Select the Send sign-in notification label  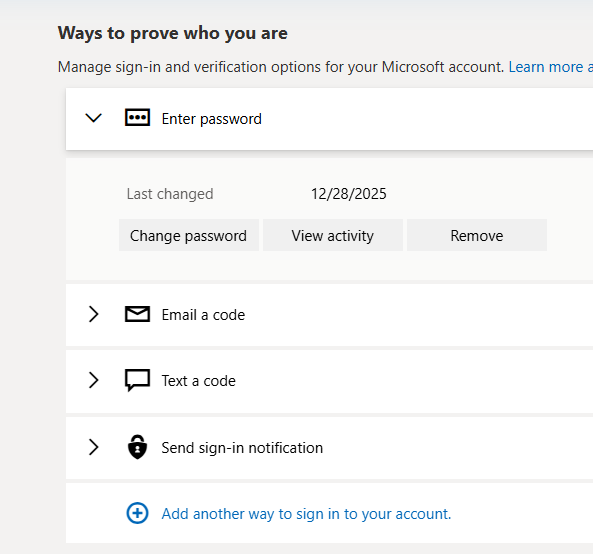[x=242, y=448]
